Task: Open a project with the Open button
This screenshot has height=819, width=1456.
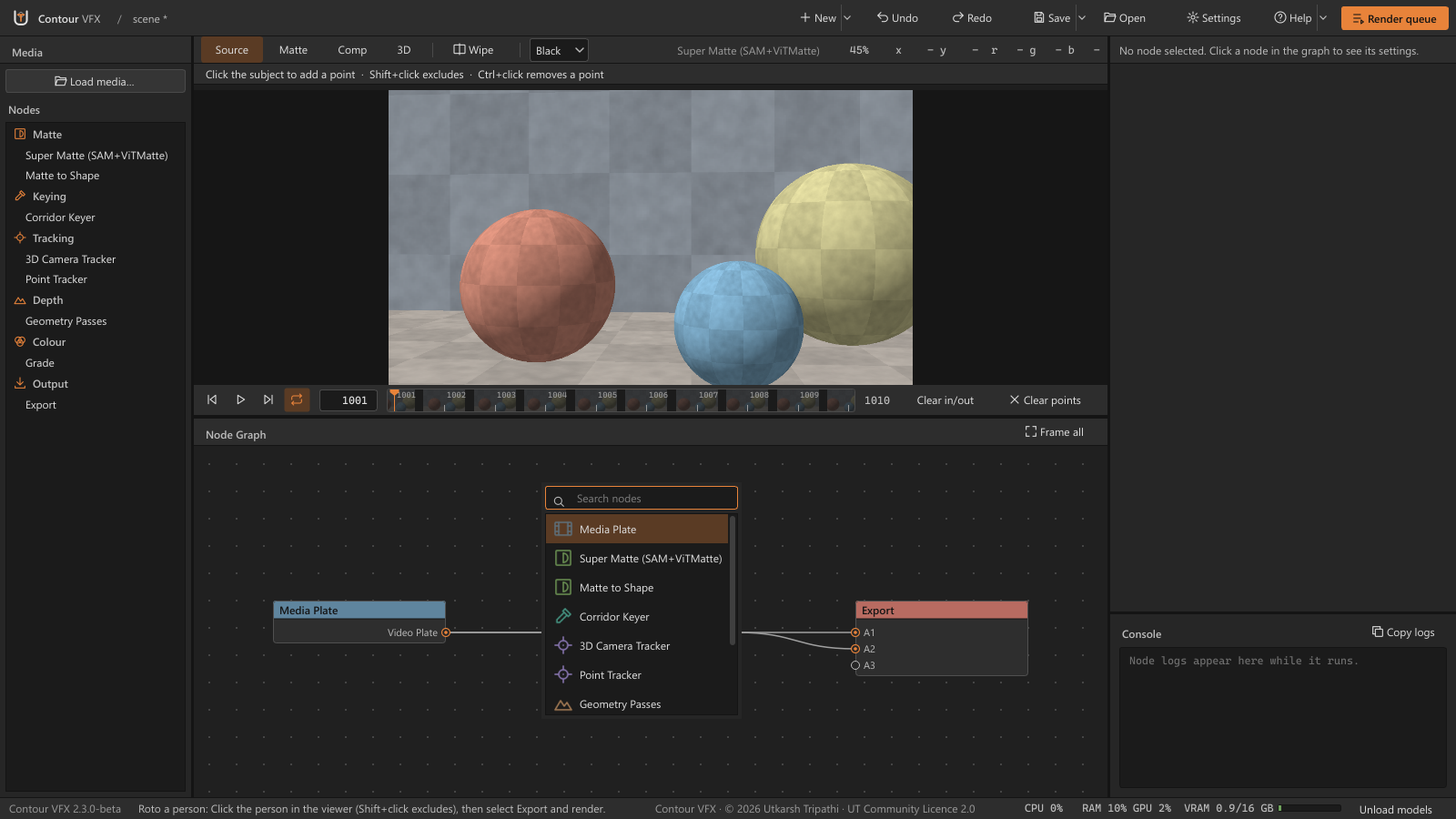Action: point(1125,17)
